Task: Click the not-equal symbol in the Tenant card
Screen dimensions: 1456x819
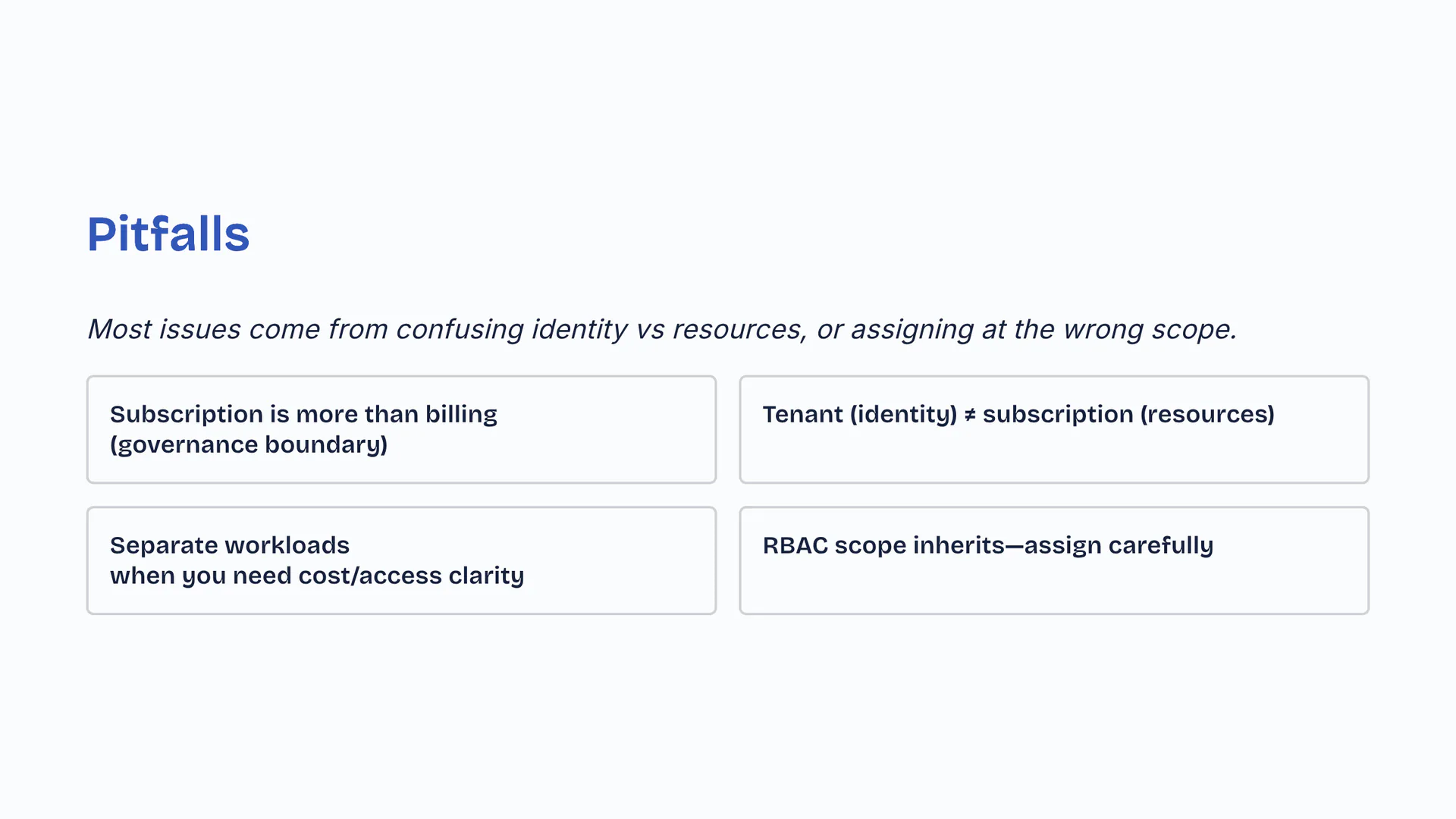Action: tap(970, 415)
